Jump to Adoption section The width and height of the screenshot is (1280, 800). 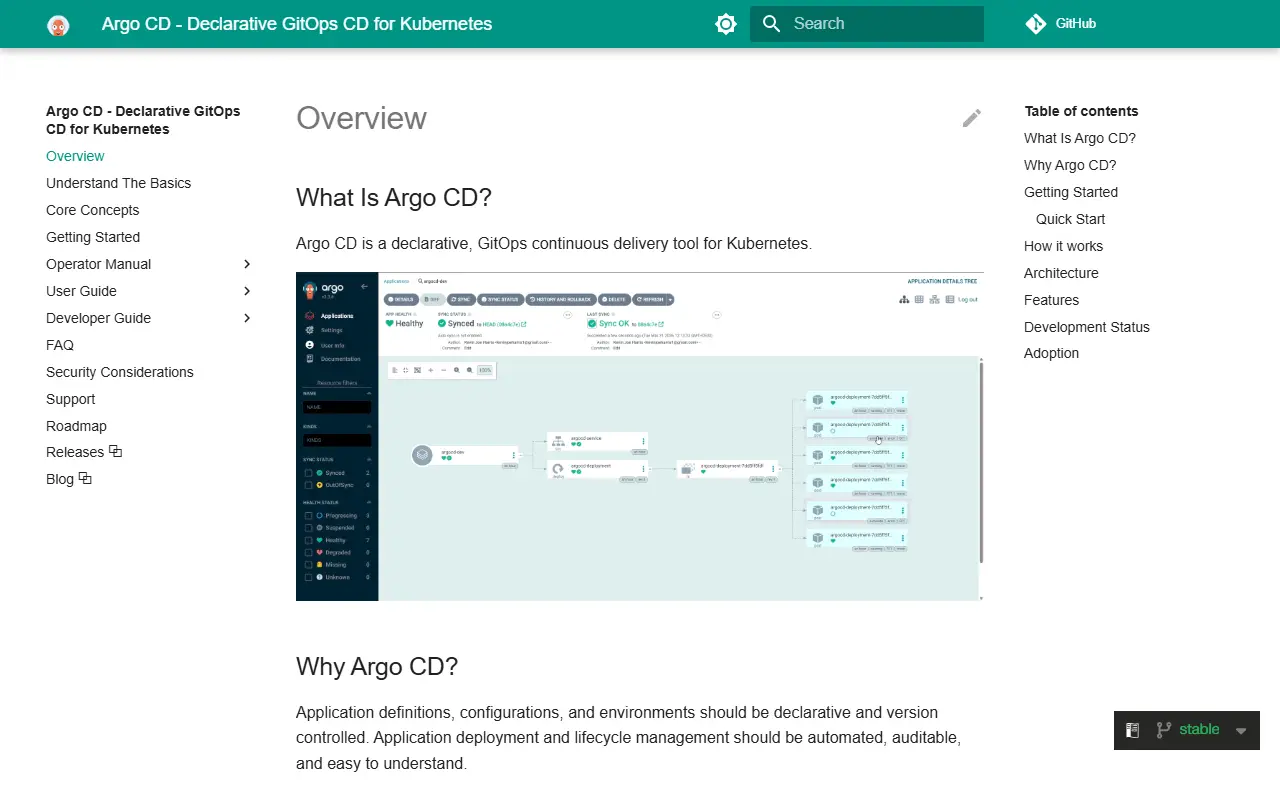1051,353
